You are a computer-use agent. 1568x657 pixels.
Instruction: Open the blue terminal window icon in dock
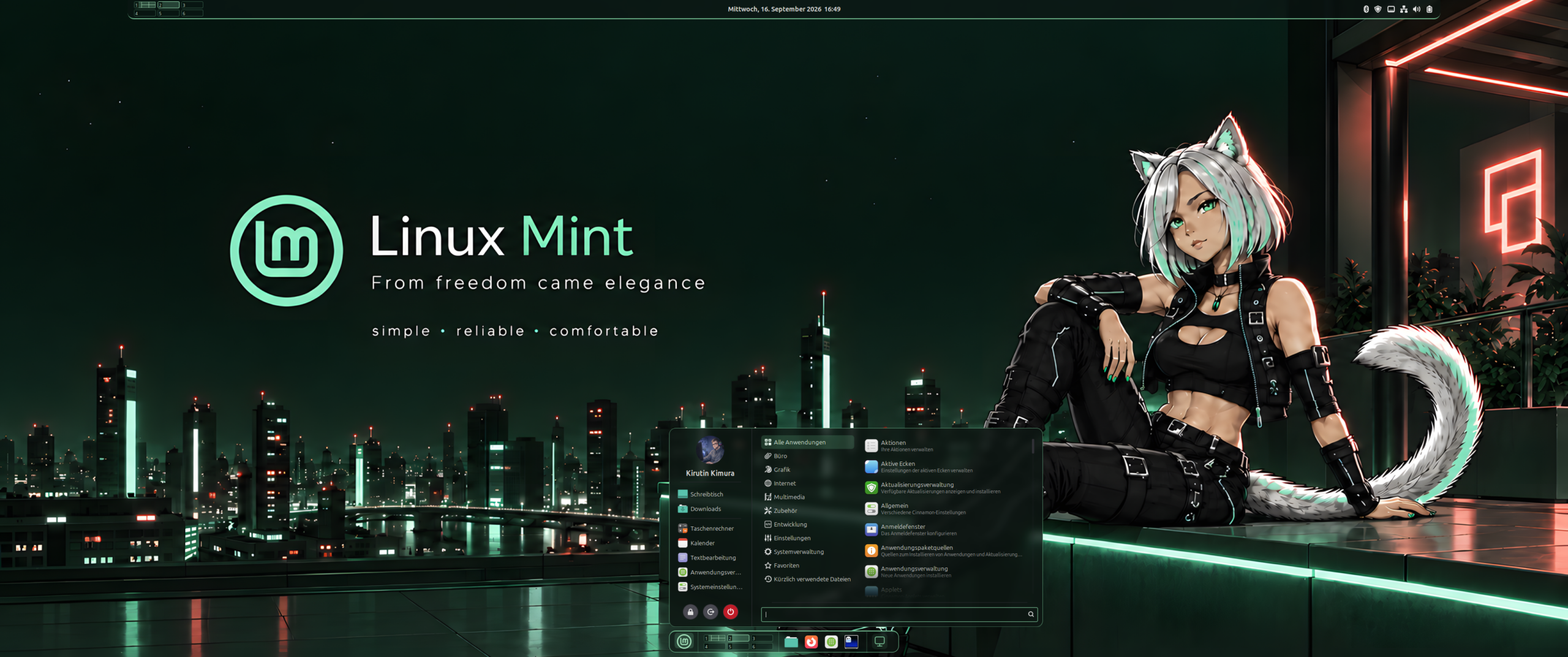(x=851, y=642)
